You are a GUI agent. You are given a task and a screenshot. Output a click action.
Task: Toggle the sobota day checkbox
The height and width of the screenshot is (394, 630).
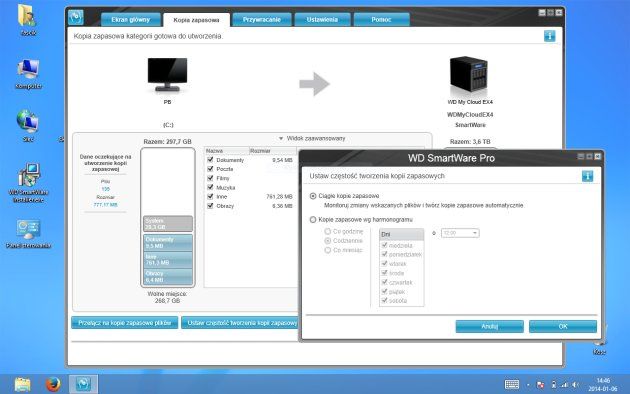coord(384,300)
